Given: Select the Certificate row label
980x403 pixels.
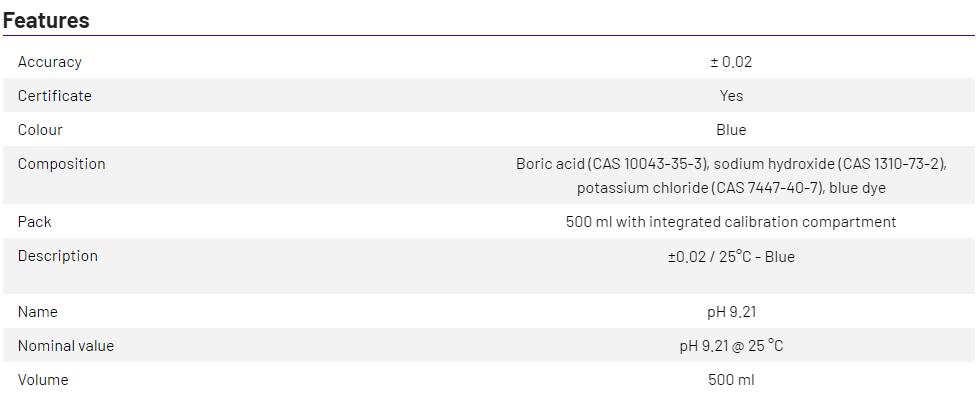Looking at the screenshot, I should (55, 96).
